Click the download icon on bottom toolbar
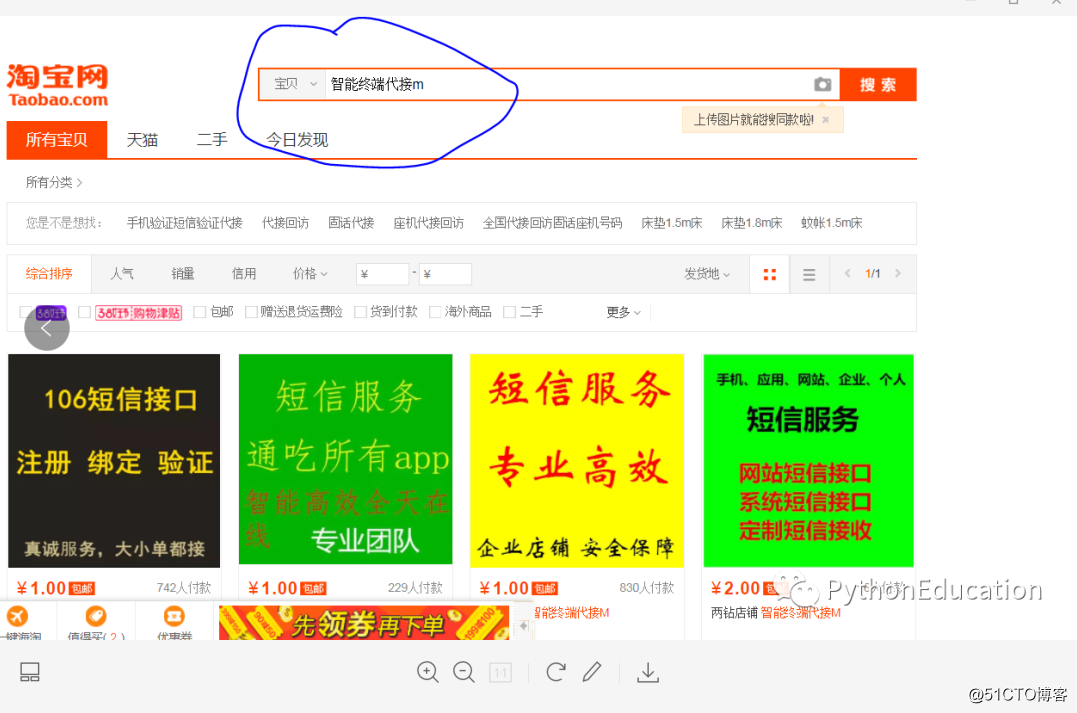Screen dimensions: 1077x713 (x=648, y=672)
